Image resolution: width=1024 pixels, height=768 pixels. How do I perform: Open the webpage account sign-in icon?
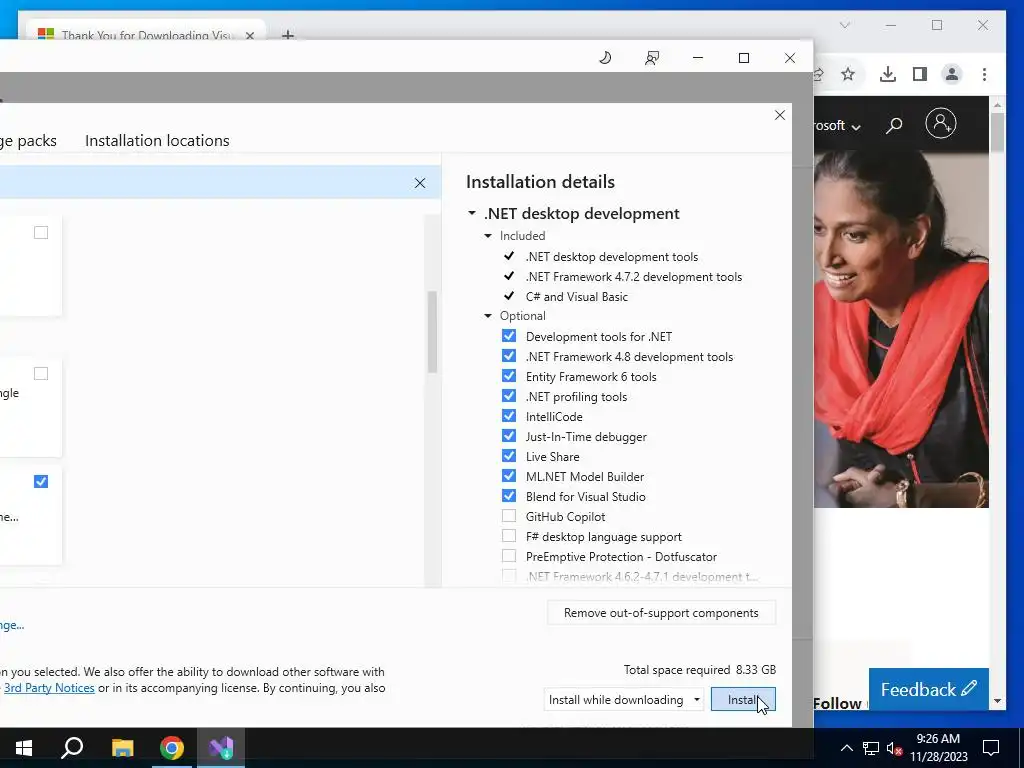(x=941, y=123)
